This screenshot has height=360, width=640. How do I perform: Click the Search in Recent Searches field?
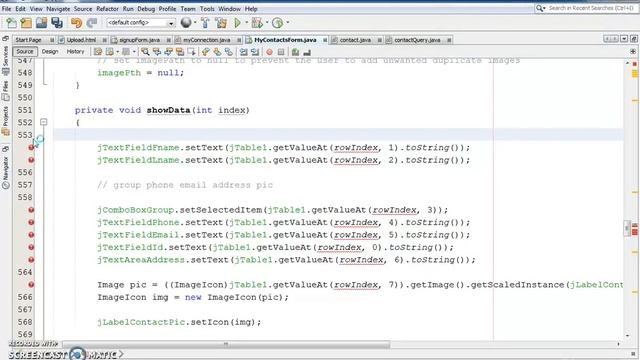point(591,8)
